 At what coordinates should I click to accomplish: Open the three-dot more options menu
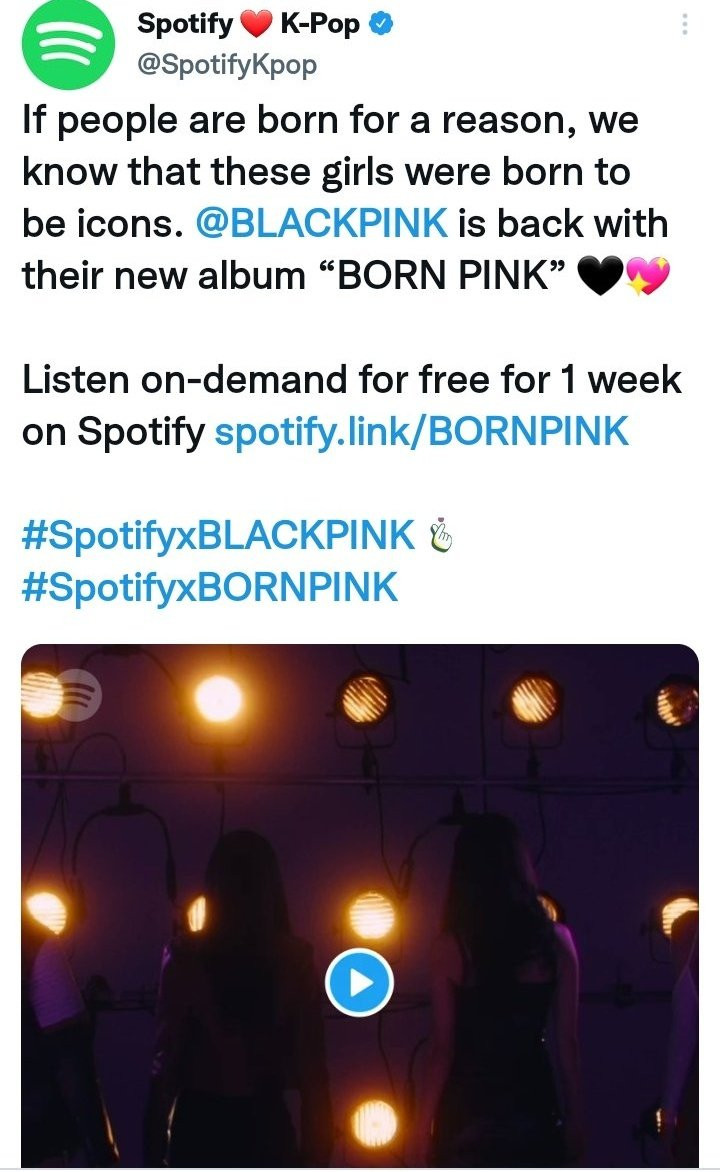685,25
